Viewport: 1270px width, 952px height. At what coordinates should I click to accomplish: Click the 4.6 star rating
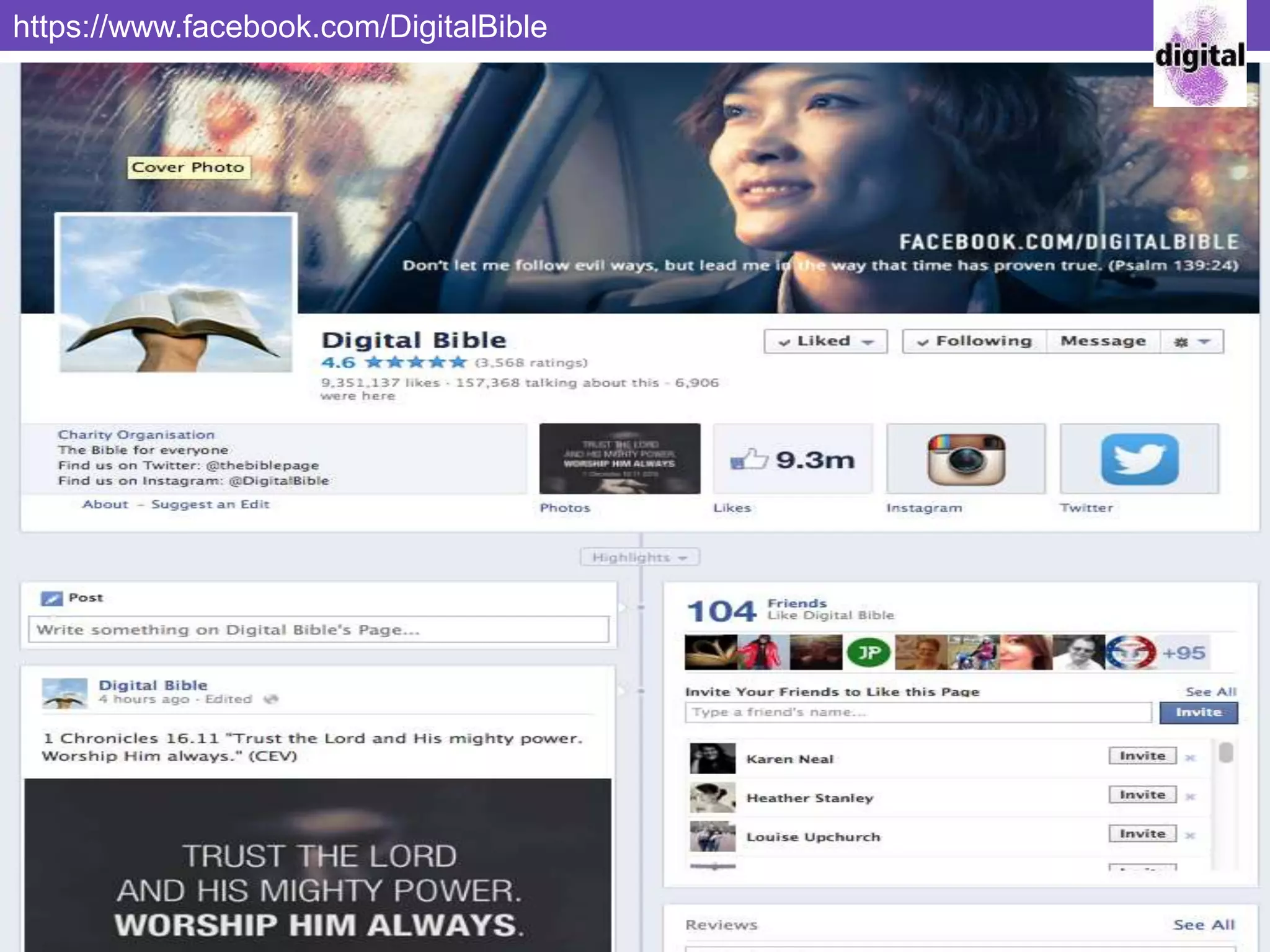[394, 363]
